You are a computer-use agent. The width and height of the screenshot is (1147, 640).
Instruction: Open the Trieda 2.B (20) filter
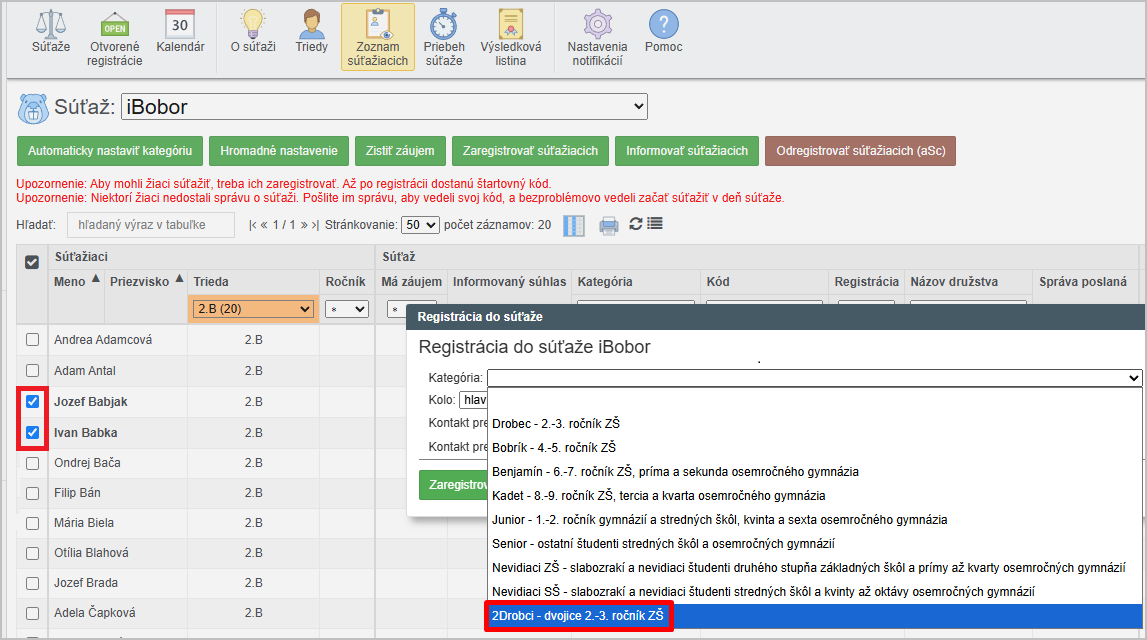[253, 310]
